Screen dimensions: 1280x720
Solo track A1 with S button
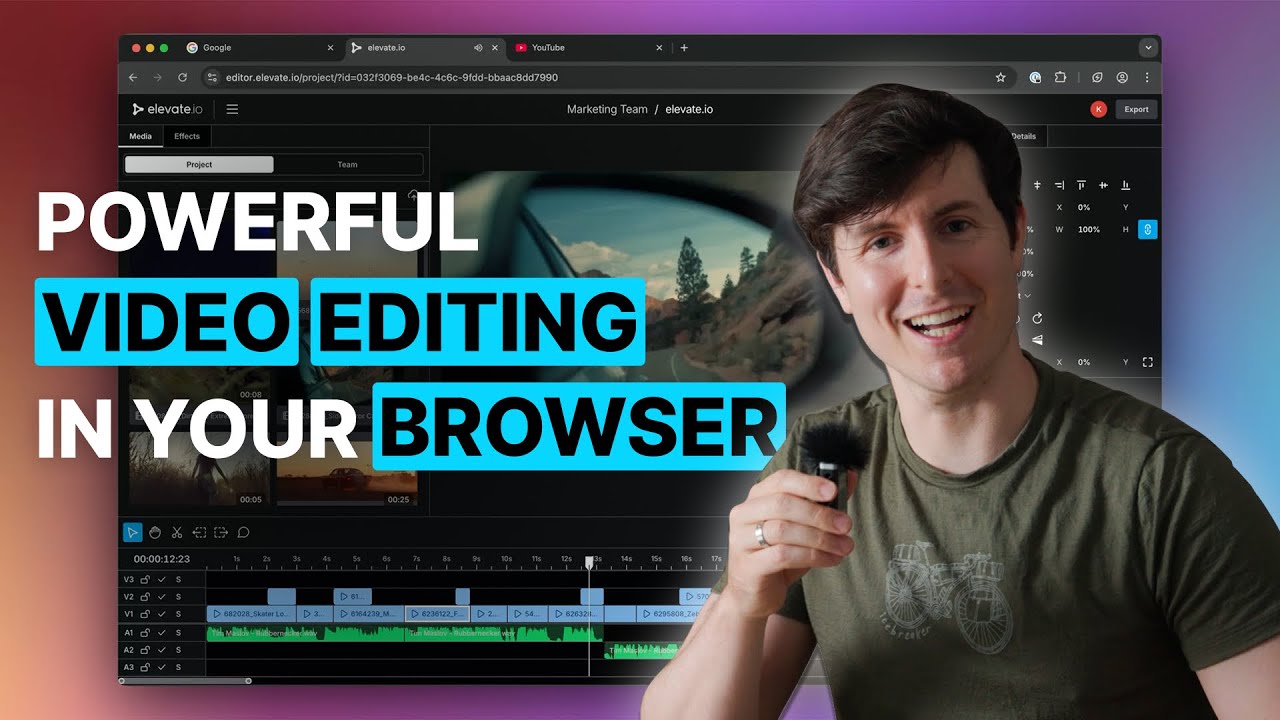179,632
